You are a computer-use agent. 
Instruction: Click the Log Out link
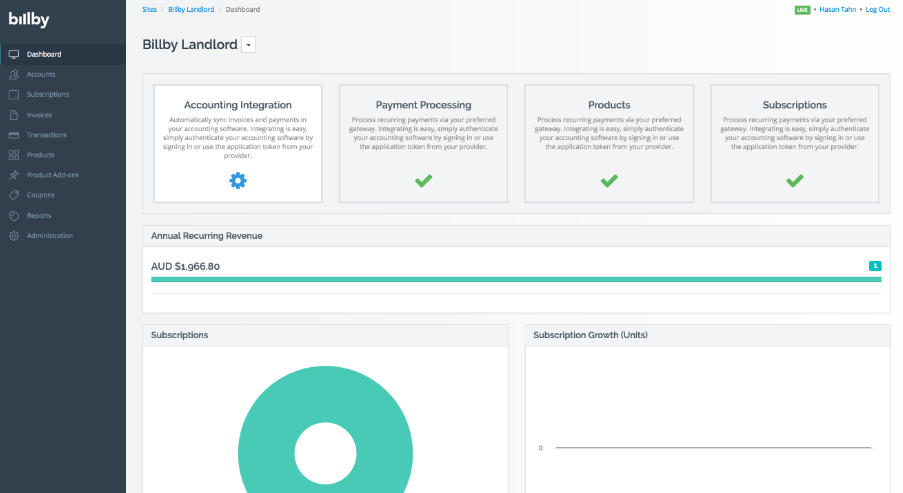click(877, 9)
